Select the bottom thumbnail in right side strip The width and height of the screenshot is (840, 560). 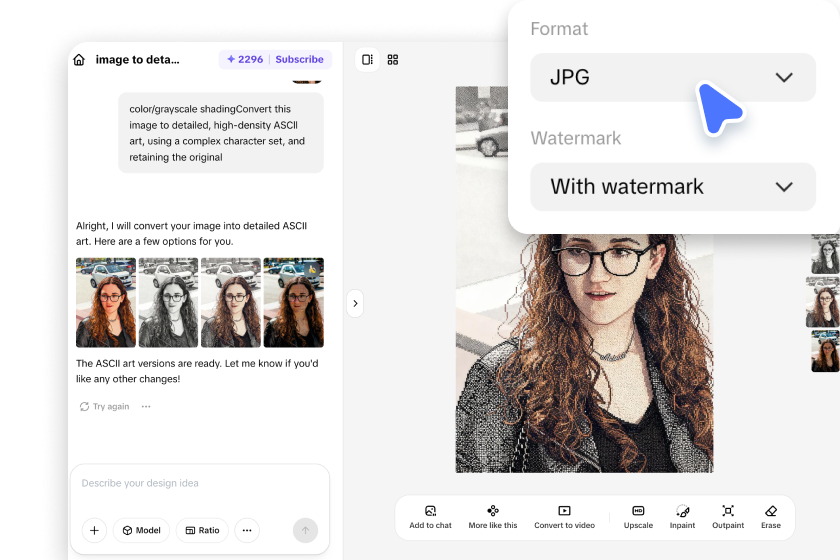click(x=825, y=351)
